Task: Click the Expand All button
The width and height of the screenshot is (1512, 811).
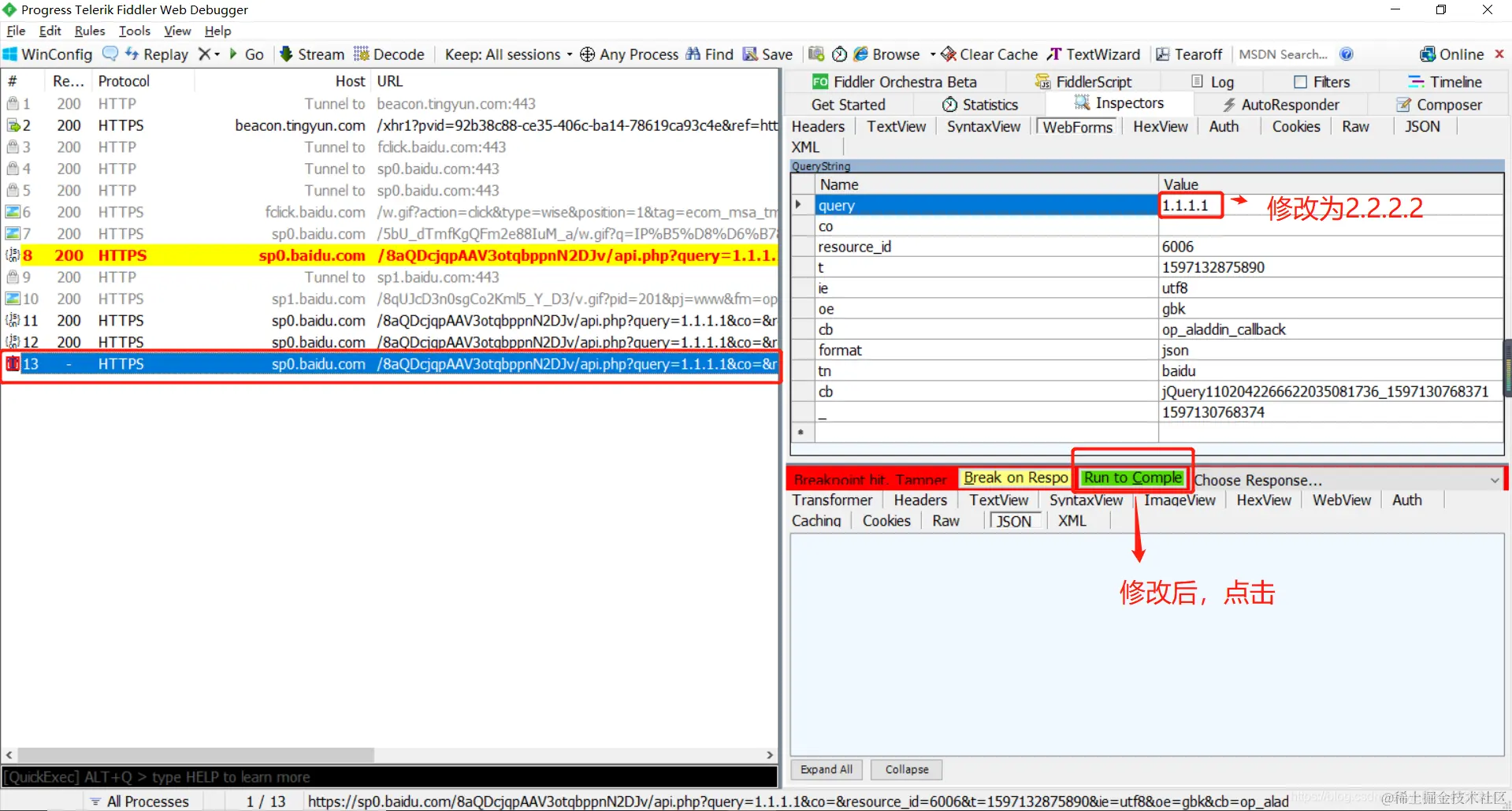Action: [x=827, y=769]
